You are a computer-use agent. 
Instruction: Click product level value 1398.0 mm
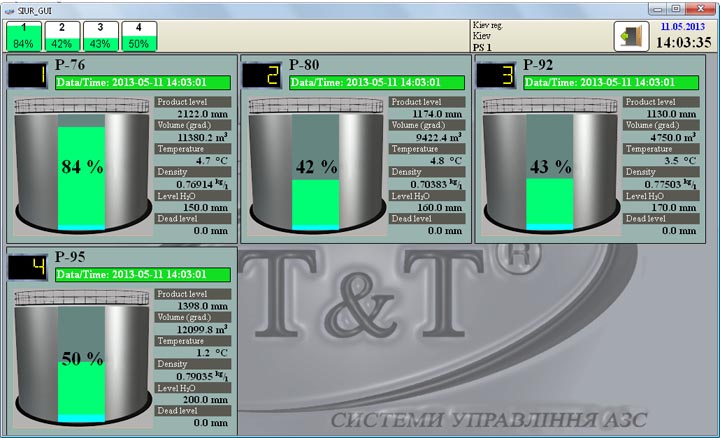[202, 306]
